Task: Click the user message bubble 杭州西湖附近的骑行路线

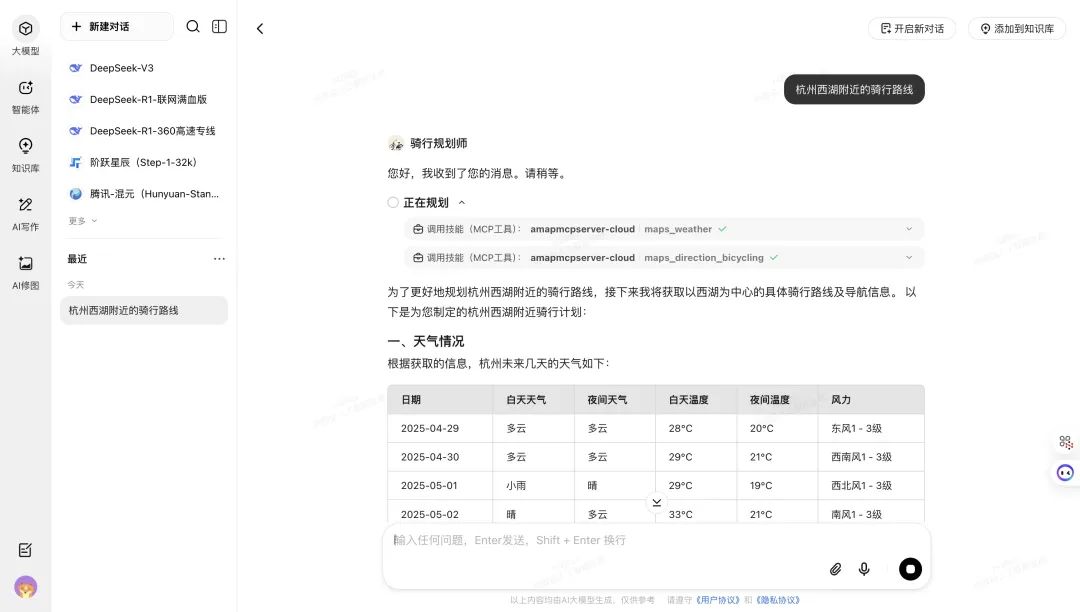Action: [854, 89]
